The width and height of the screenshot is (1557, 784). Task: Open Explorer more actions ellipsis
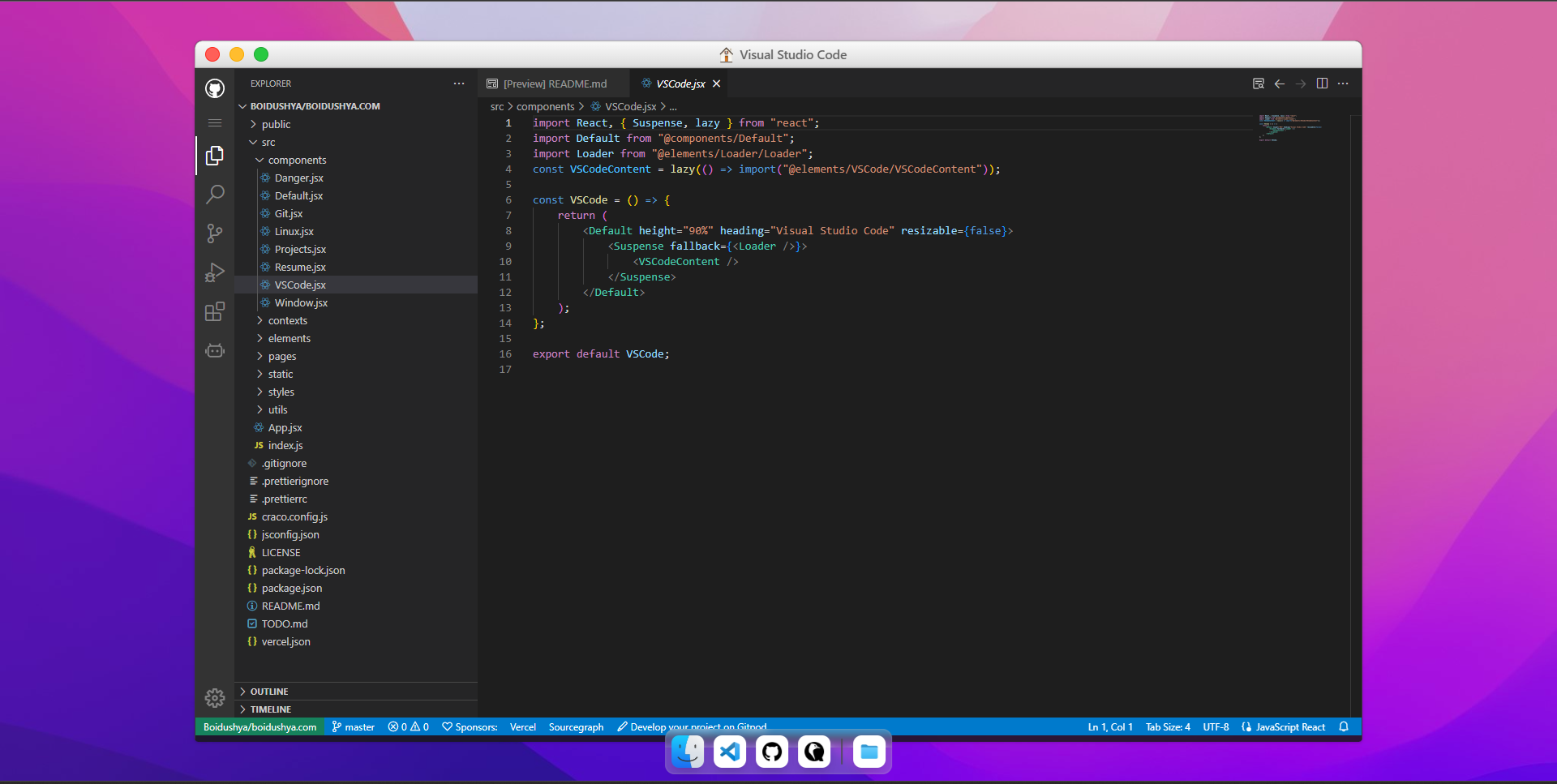pyautogui.click(x=459, y=84)
